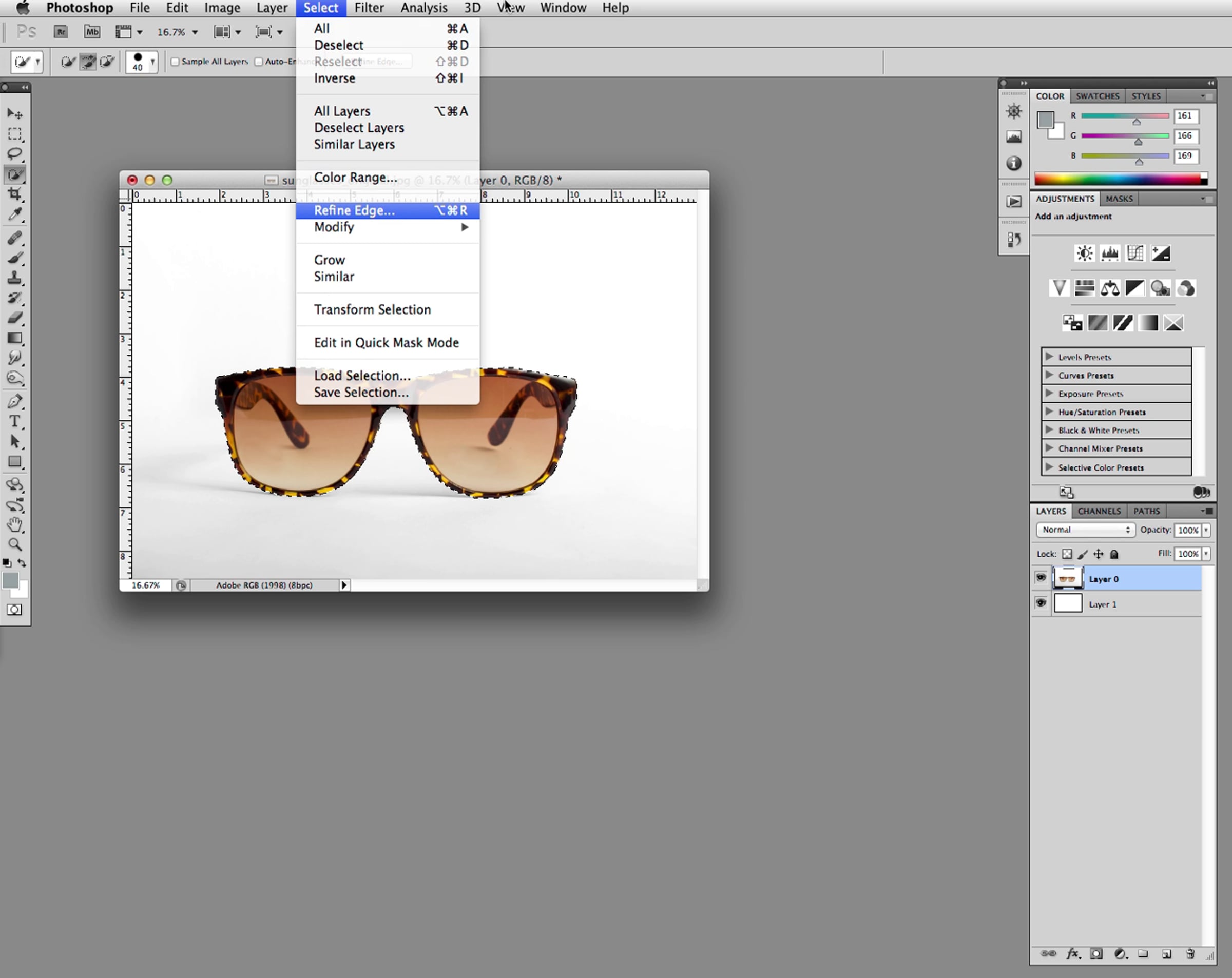Select the Zoom tool in toolbox

point(15,544)
